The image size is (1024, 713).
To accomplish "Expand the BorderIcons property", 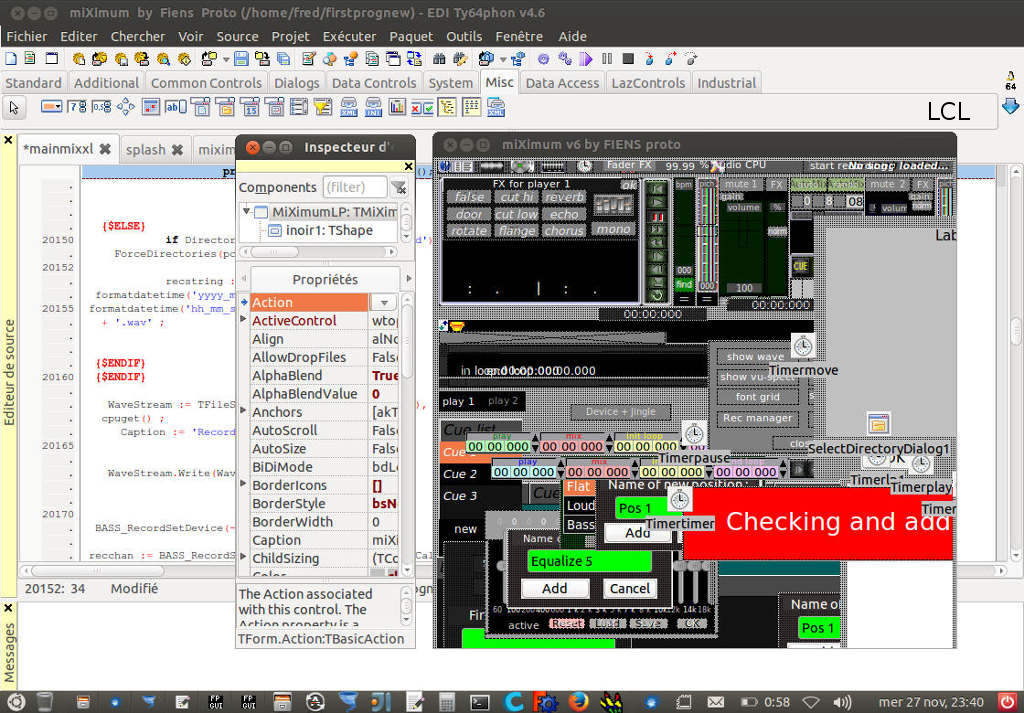I will pos(244,484).
